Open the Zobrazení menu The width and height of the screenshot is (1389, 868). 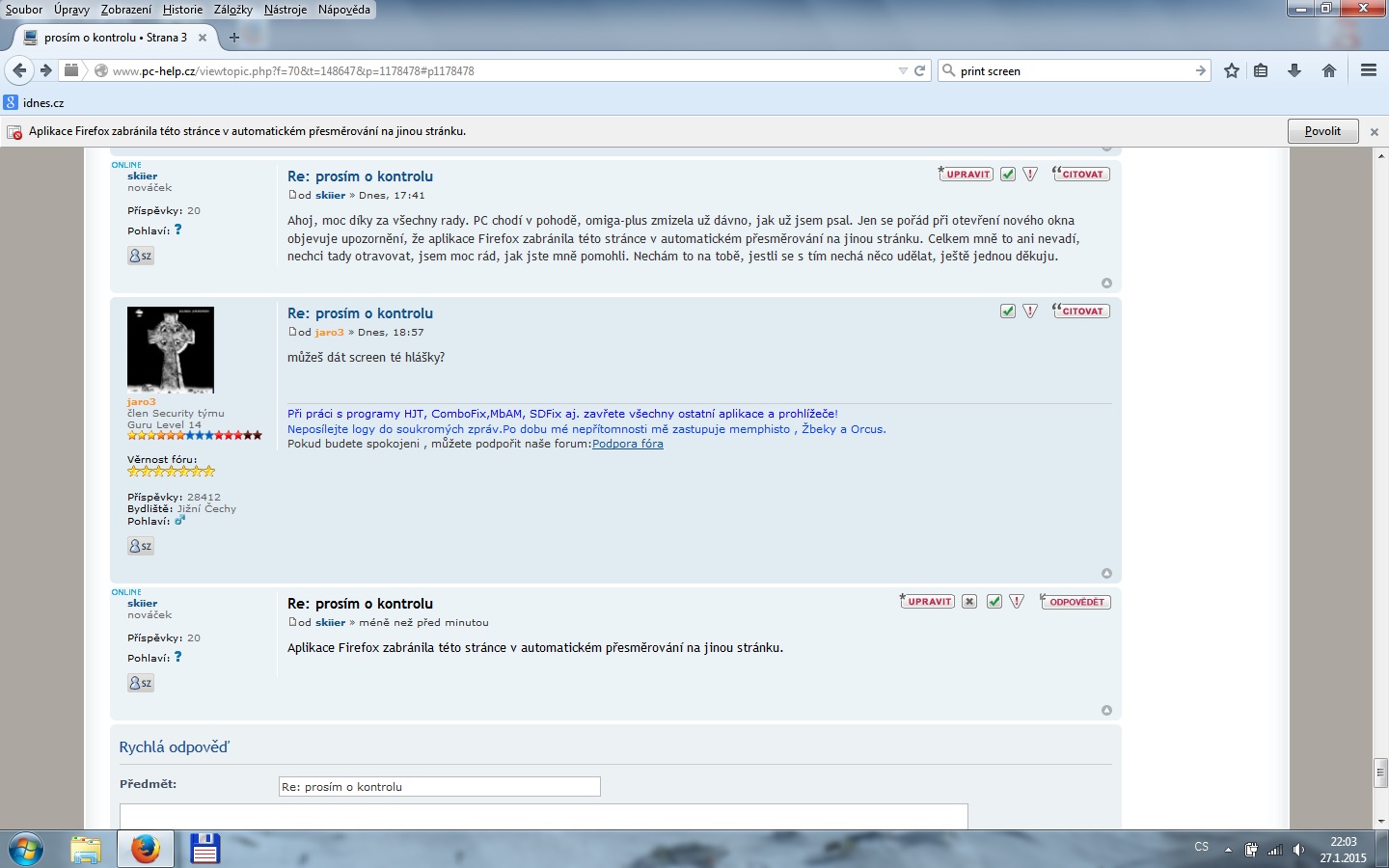[x=126, y=10]
